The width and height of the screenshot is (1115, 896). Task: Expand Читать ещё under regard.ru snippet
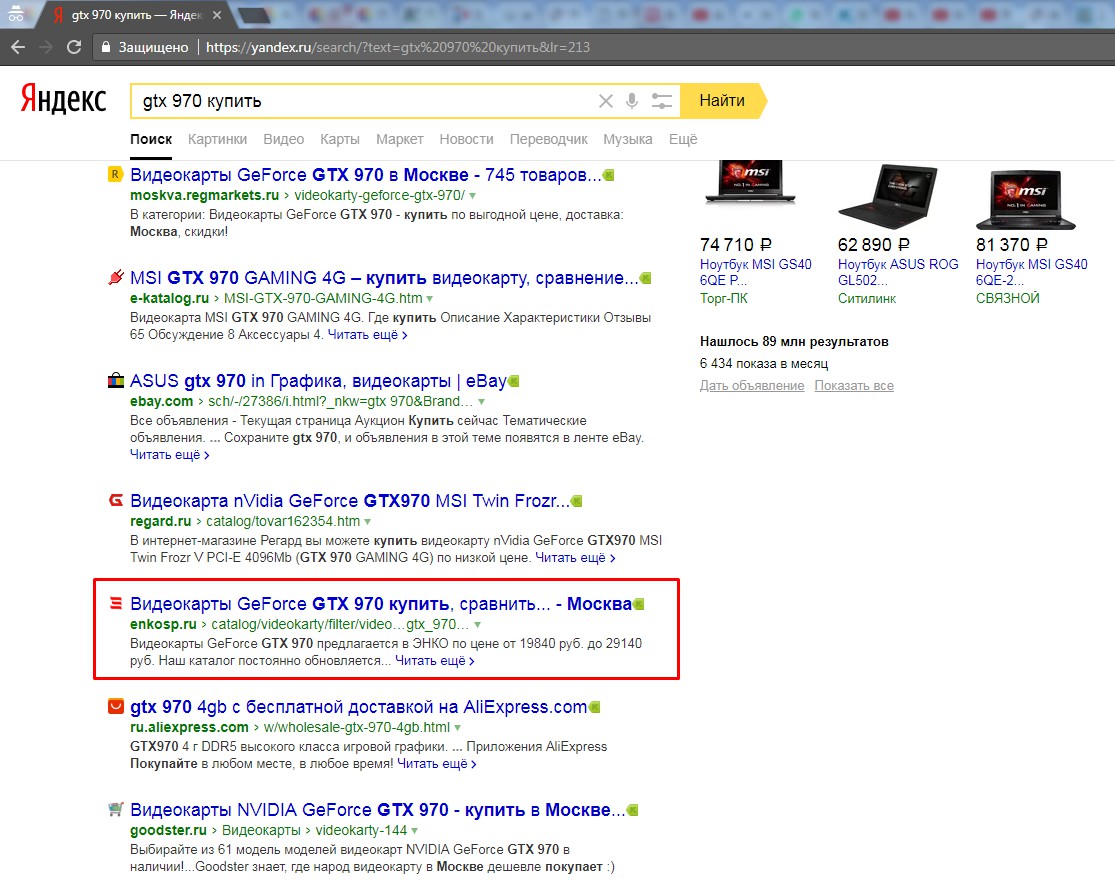[x=575, y=558]
